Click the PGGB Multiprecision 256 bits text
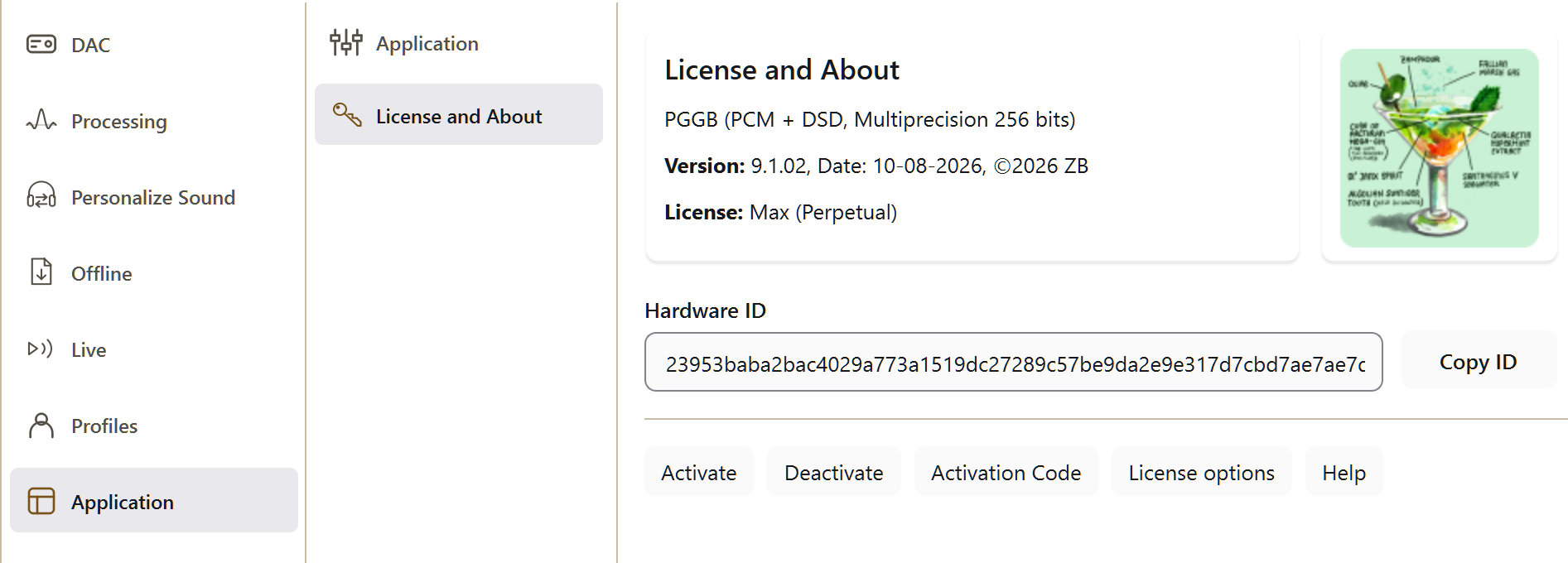Viewport: 1568px width, 563px height. tap(870, 120)
